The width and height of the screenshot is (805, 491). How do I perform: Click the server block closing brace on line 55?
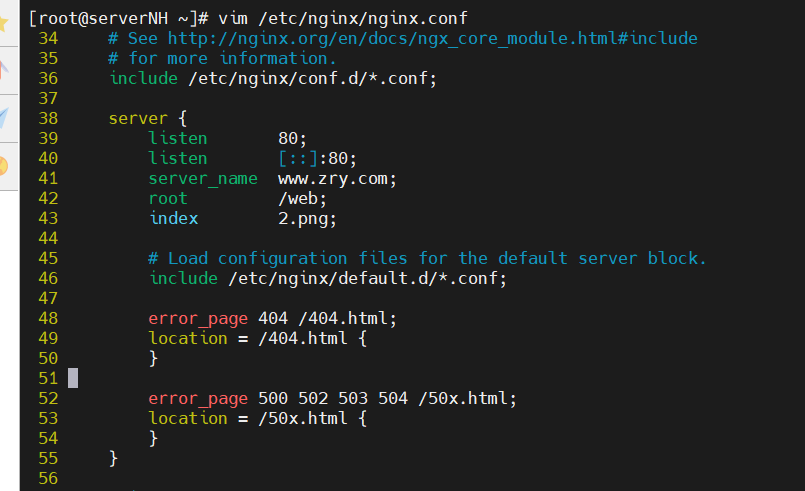pyautogui.click(x=113, y=459)
